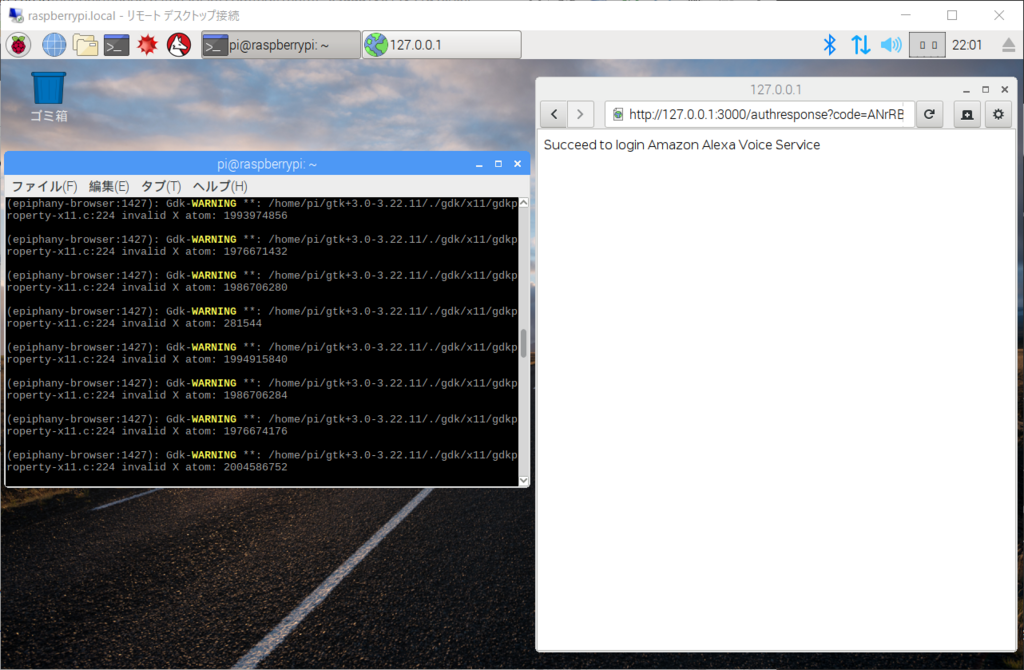
Task: Click the terminal vertical scrollbar thumb
Action: click(x=524, y=343)
